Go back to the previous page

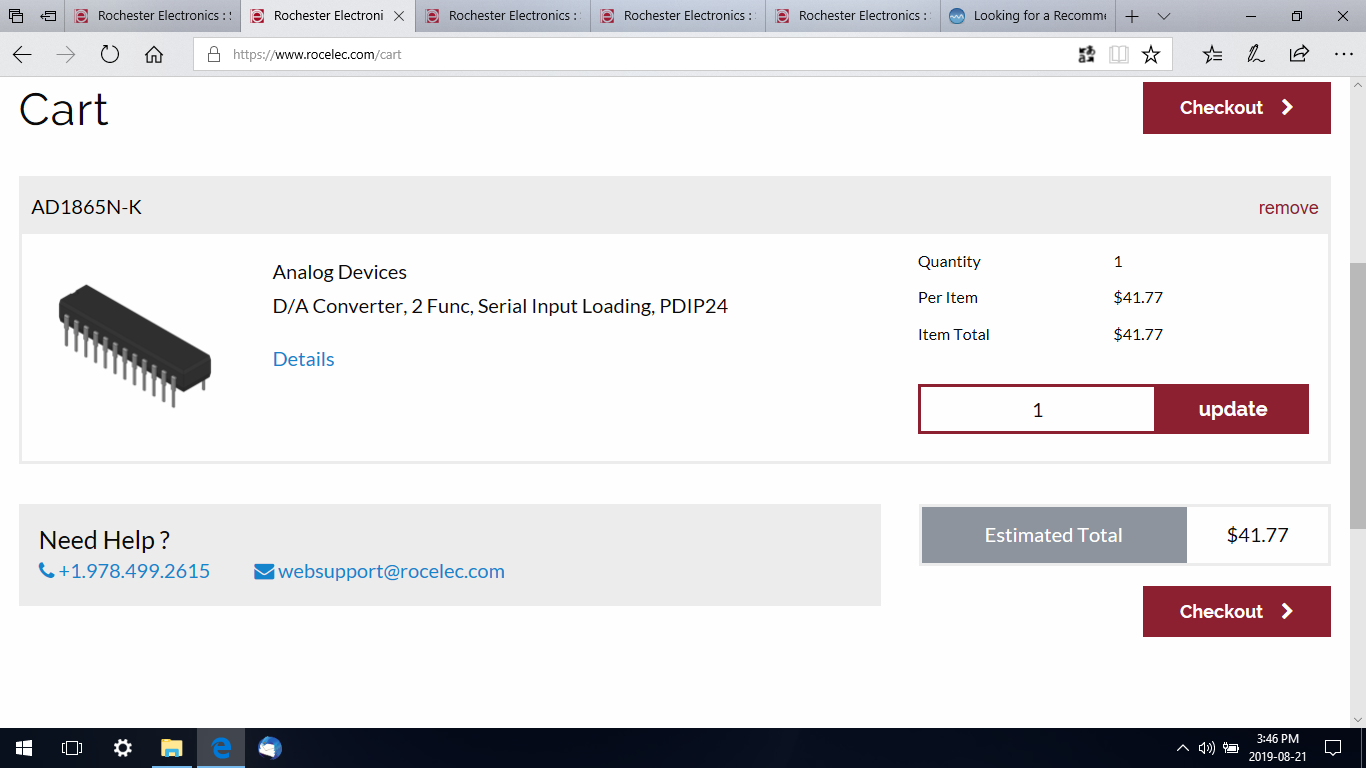coord(22,55)
